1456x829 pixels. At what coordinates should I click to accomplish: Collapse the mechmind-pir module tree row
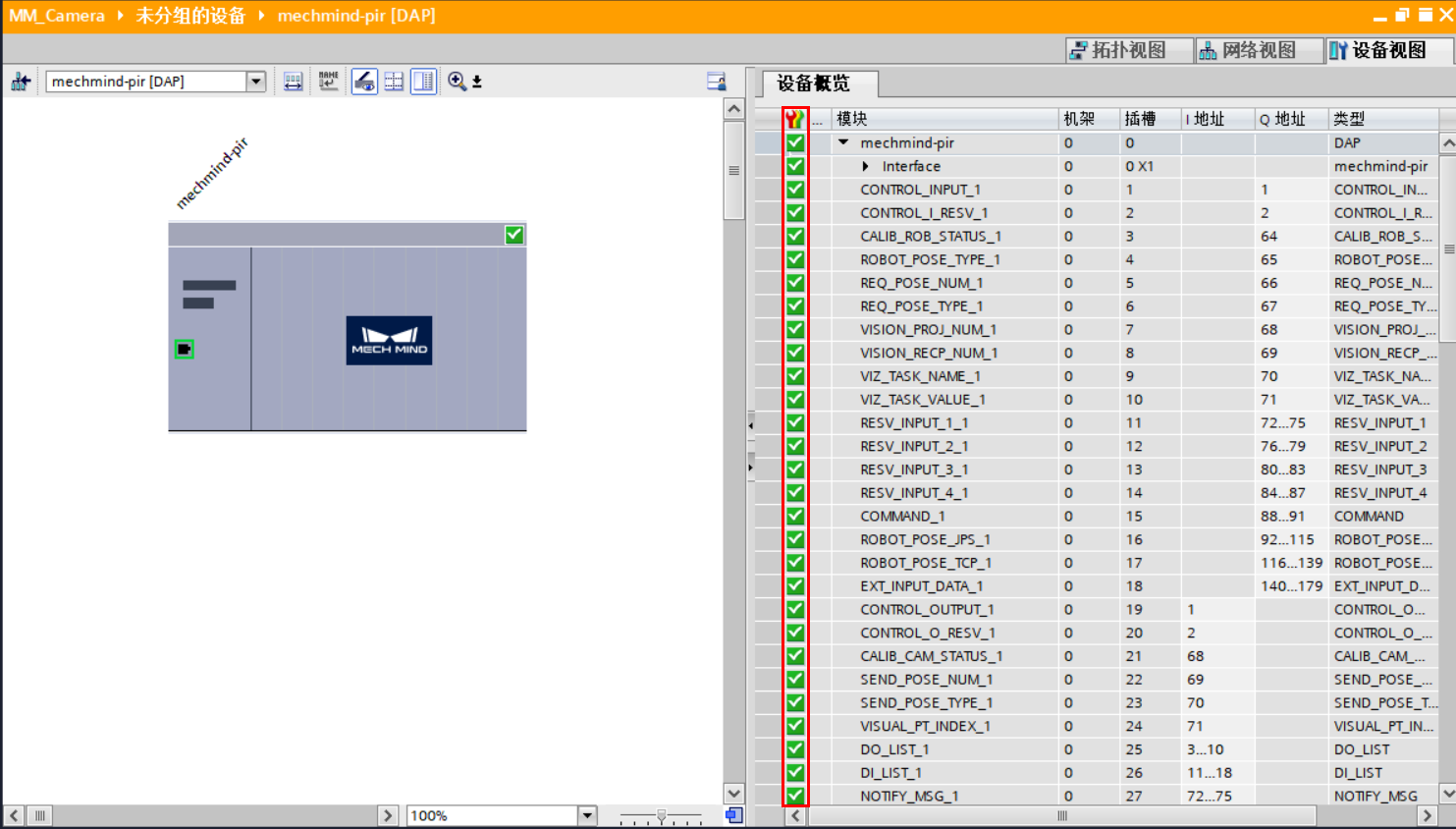point(843,142)
